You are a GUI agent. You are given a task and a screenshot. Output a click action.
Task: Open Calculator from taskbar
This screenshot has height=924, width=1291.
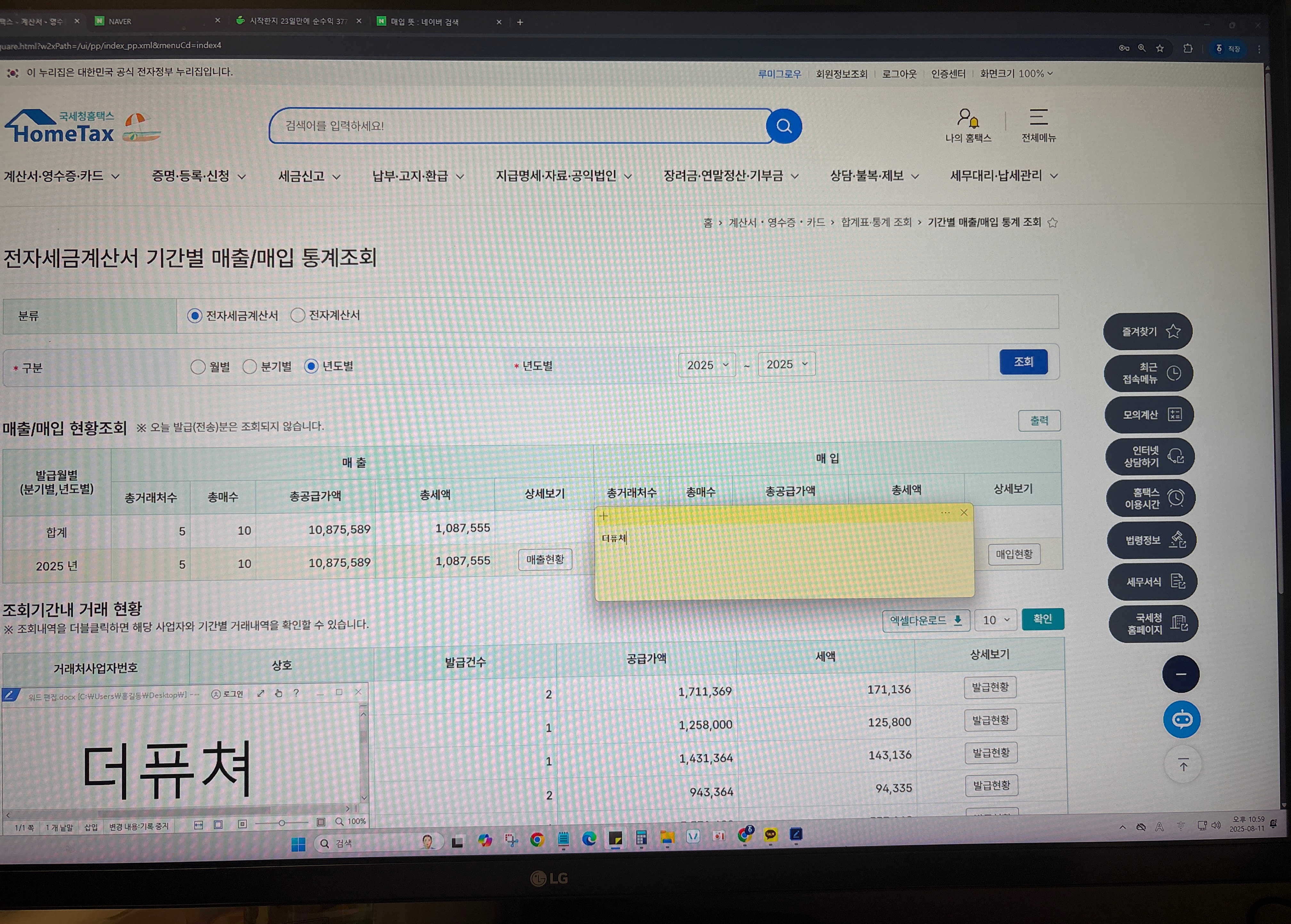641,838
